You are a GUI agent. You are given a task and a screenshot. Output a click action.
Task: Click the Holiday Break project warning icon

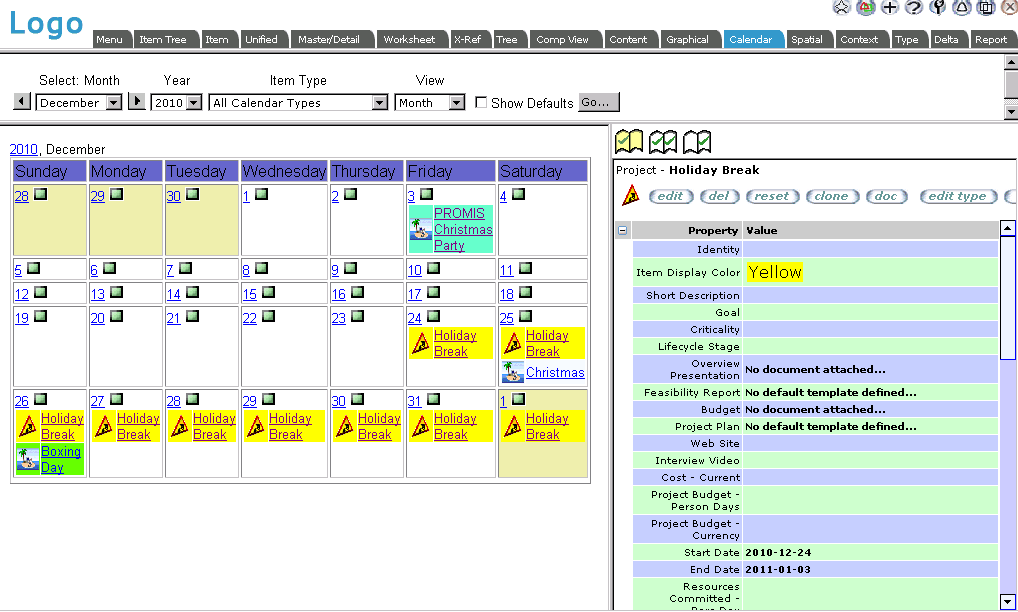pos(631,196)
